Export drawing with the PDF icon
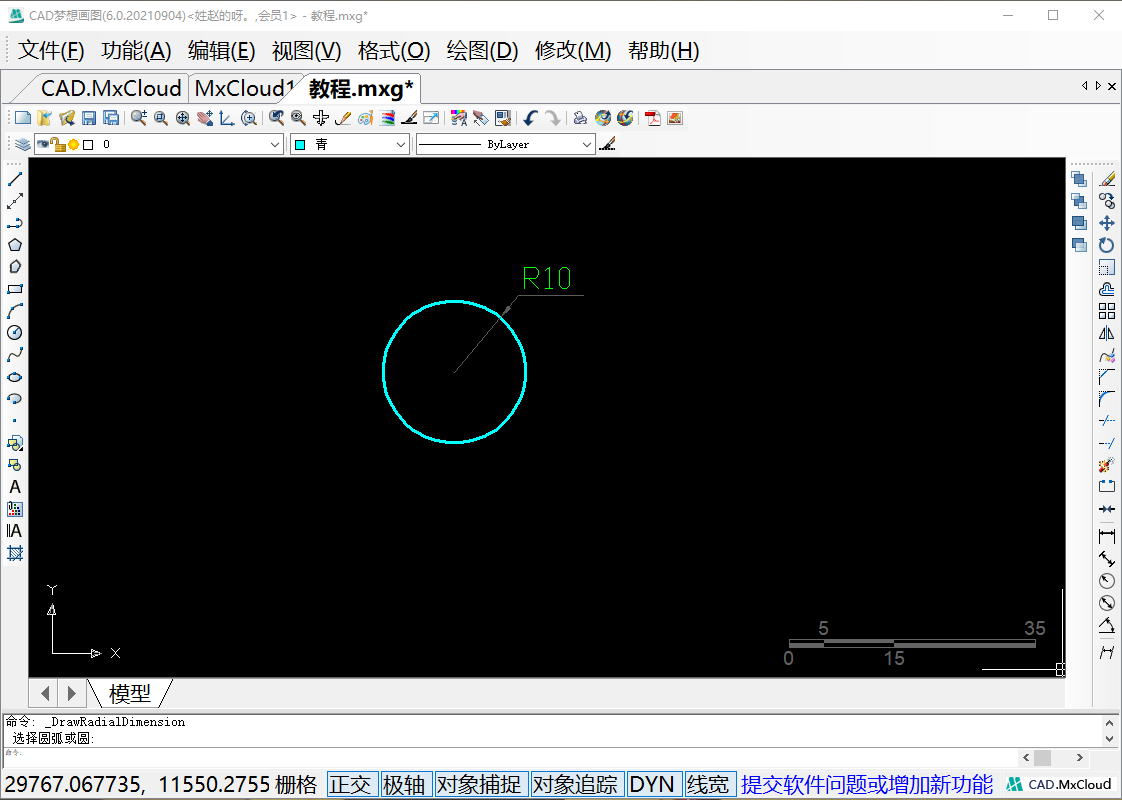Image resolution: width=1122 pixels, height=800 pixels. [652, 118]
